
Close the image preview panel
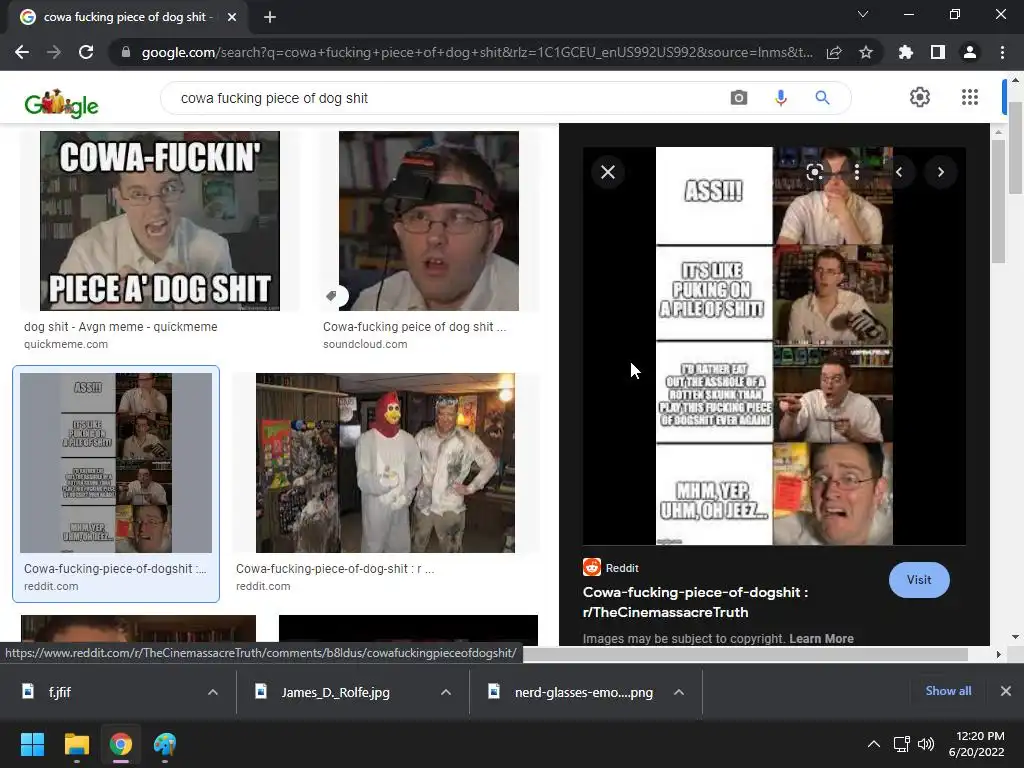click(608, 172)
